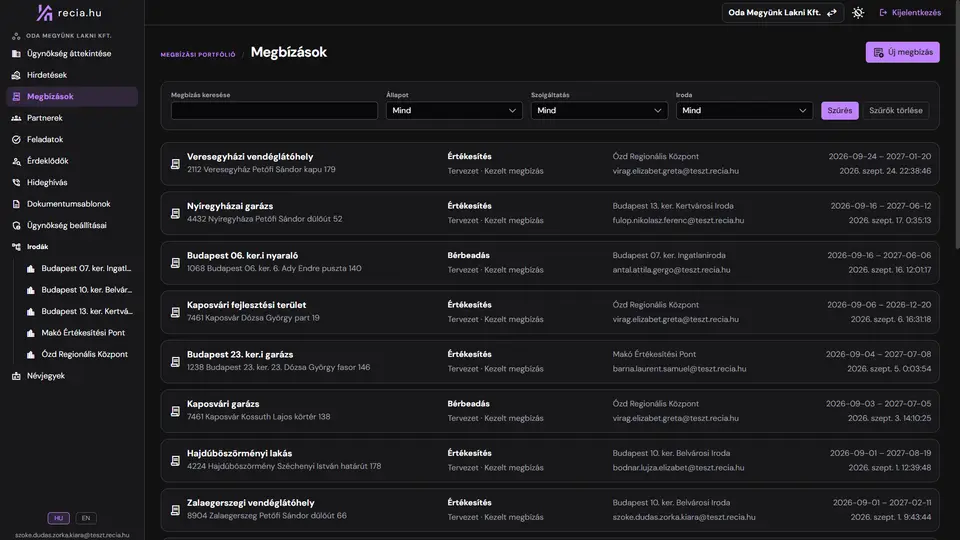
Task: Click the Budapest 07. ker. office building icon
Action: pos(31,269)
